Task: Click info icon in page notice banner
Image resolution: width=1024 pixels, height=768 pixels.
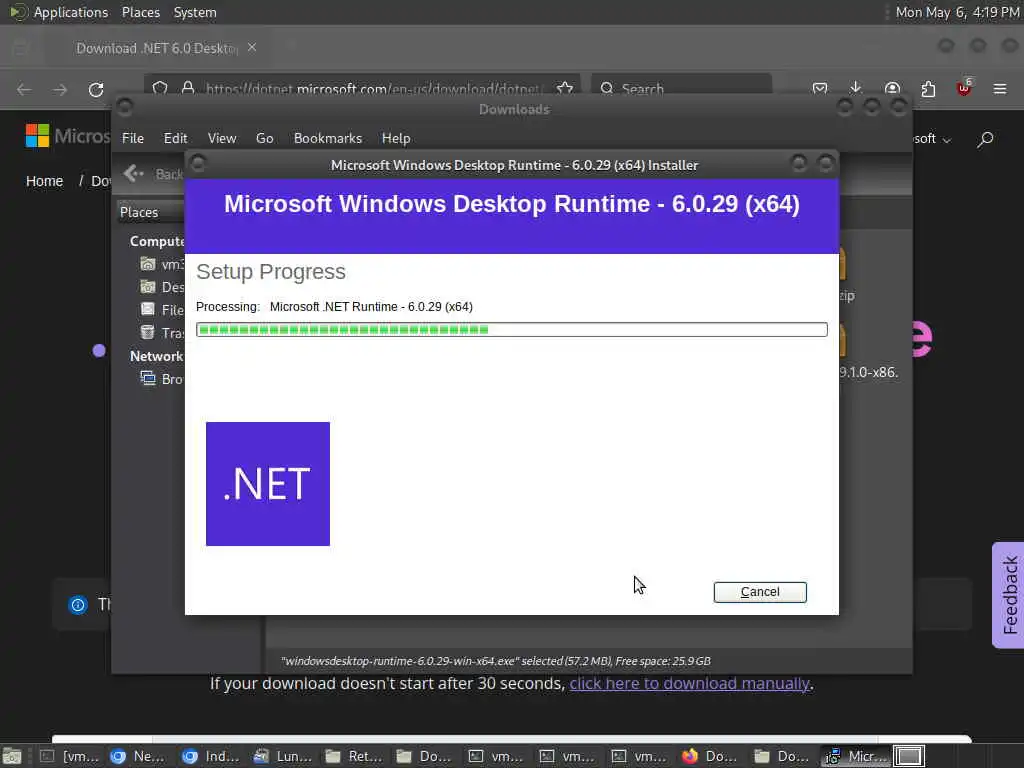Action: [x=78, y=605]
